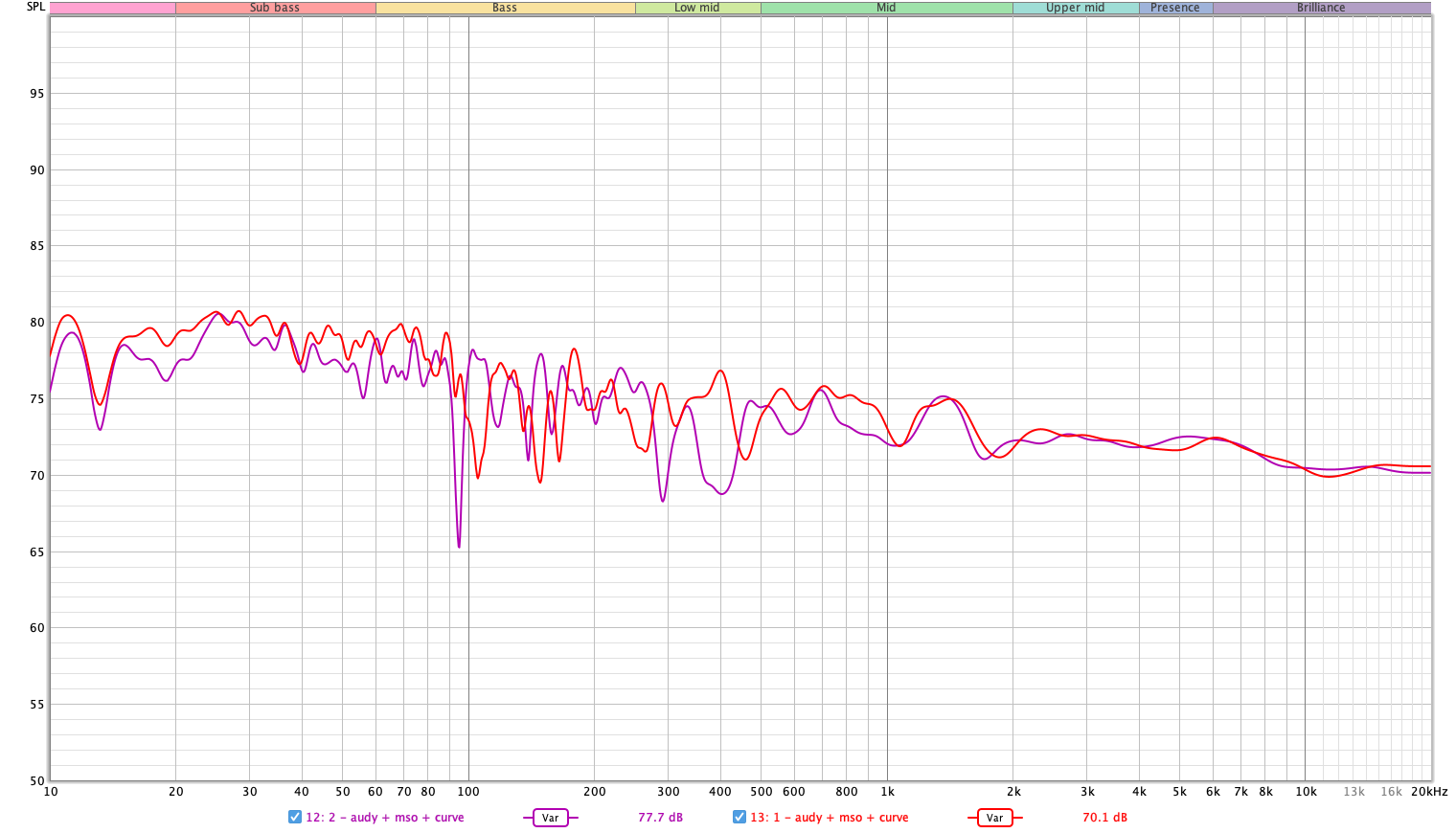This screenshot has width=1456, height=833.
Task: Click the 3k frequency axis label
Action: click(1087, 792)
